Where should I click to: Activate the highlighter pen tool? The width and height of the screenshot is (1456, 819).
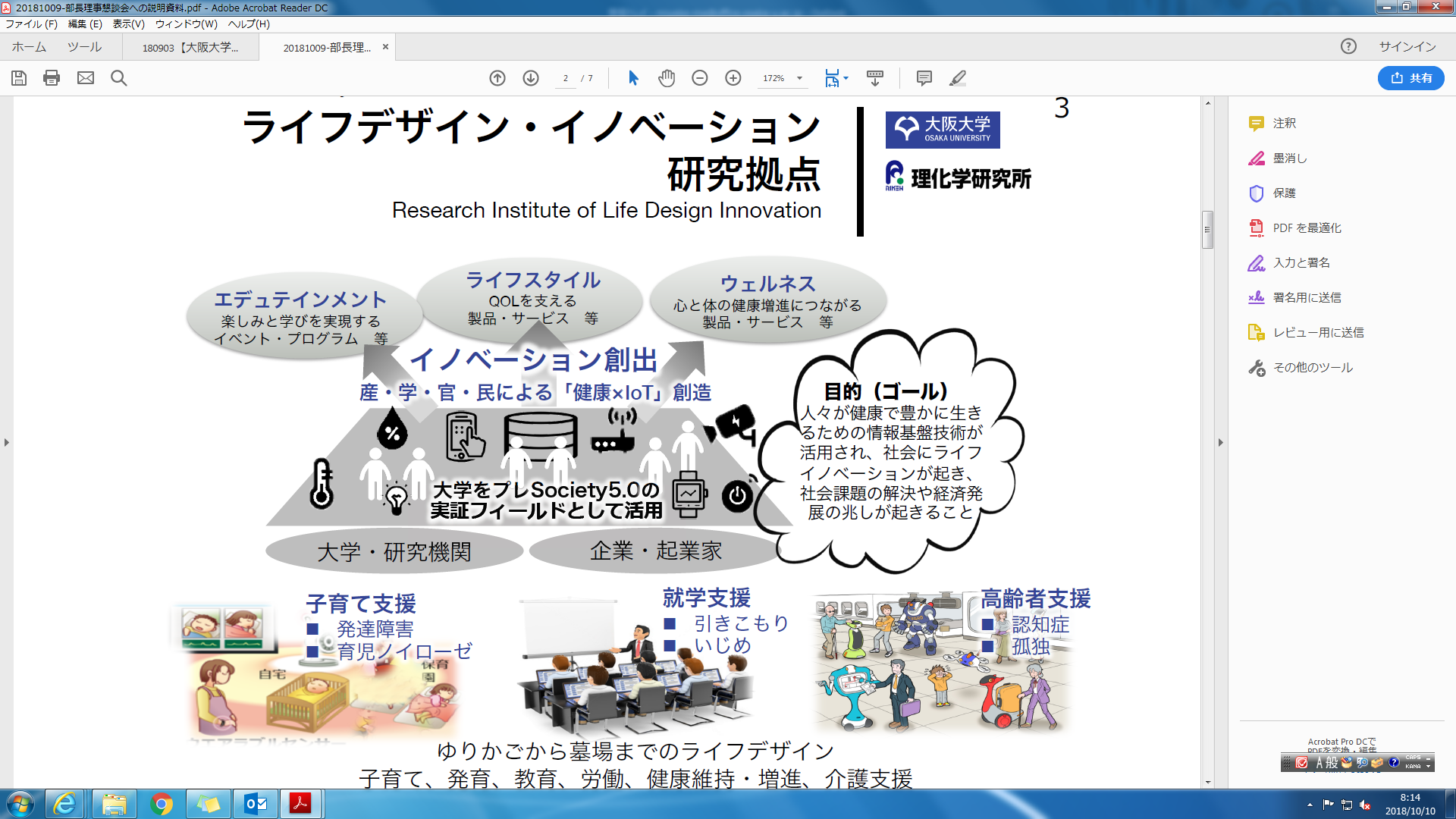tap(958, 78)
